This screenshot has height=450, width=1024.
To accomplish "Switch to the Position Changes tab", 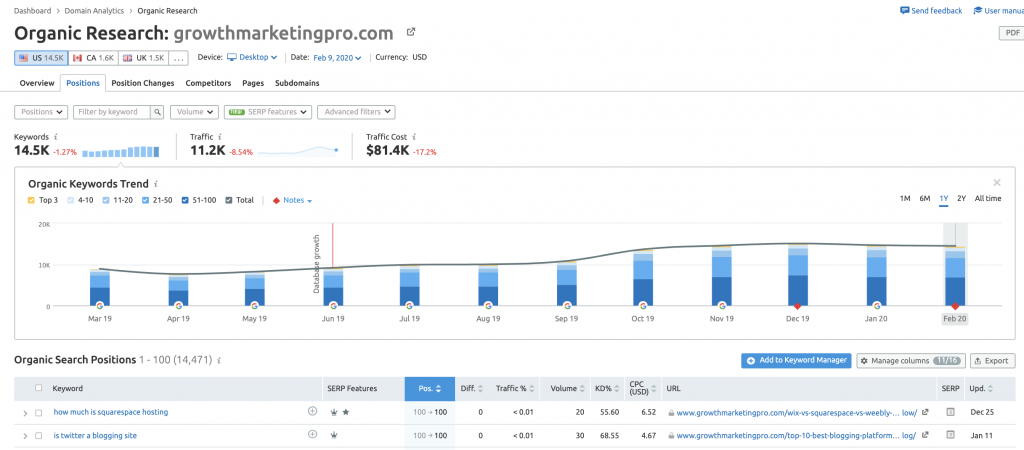I will pyautogui.click(x=142, y=83).
